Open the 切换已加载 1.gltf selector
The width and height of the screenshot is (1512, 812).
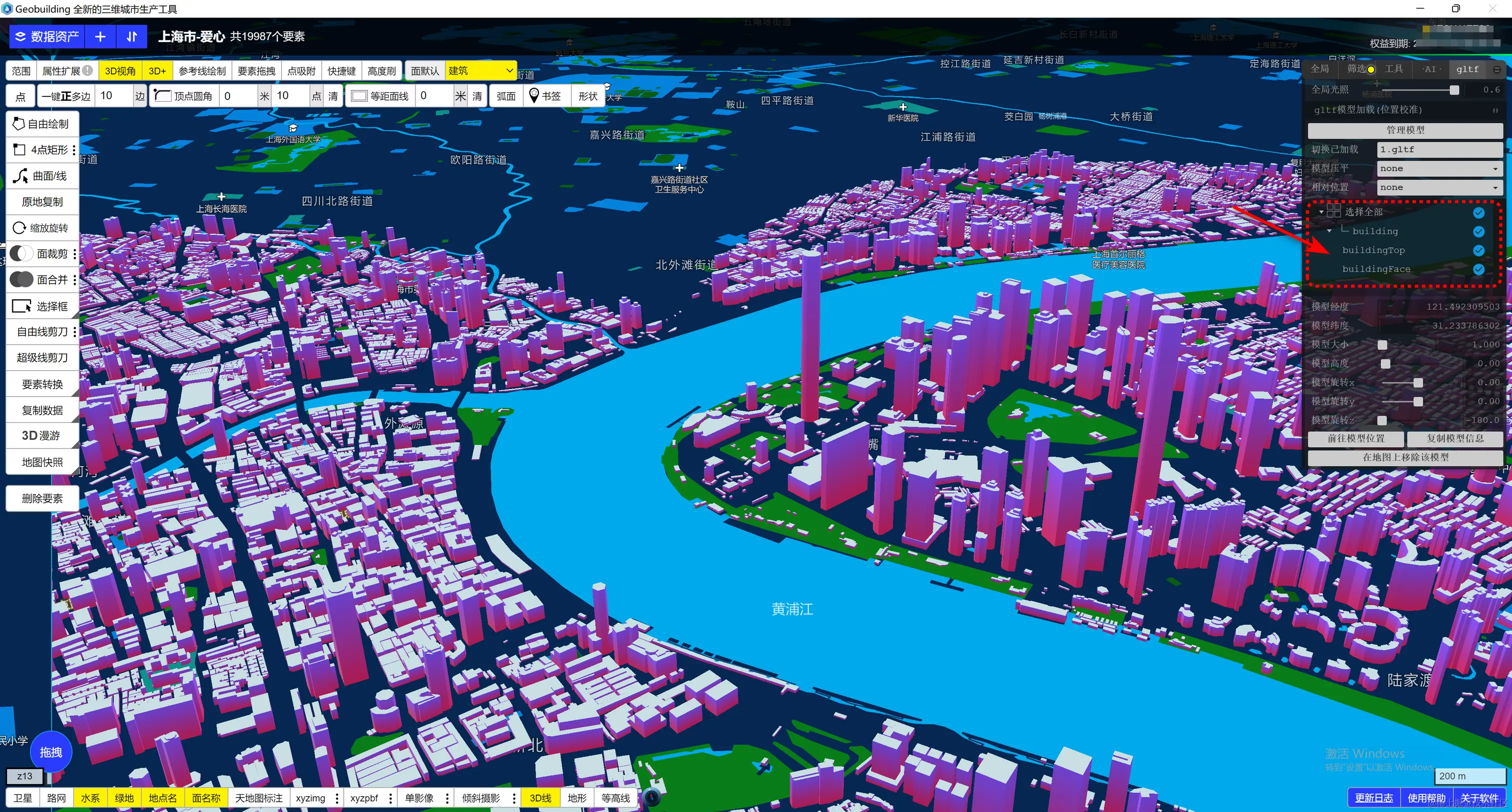tap(1439, 149)
